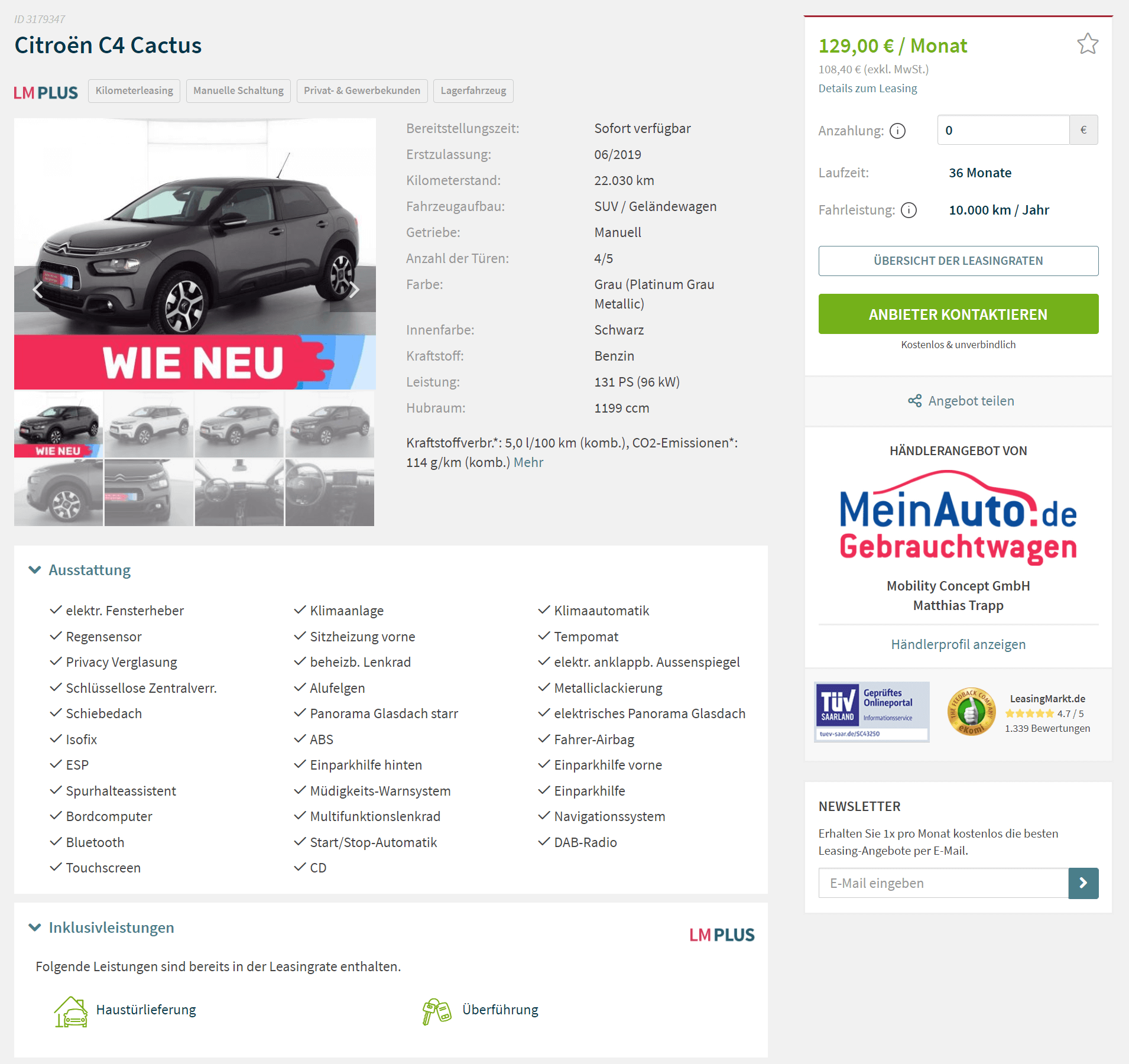Open the Fahrleistung info icon
This screenshot has width=1129, height=1064.
pos(909,210)
